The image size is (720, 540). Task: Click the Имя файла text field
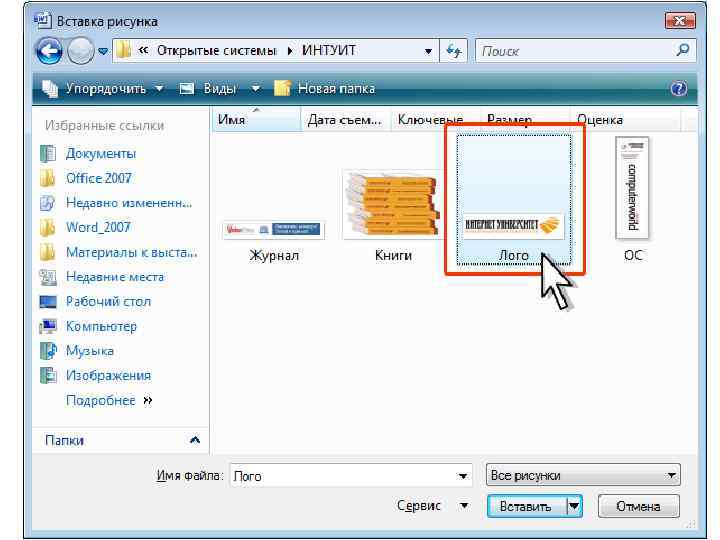tap(343, 476)
